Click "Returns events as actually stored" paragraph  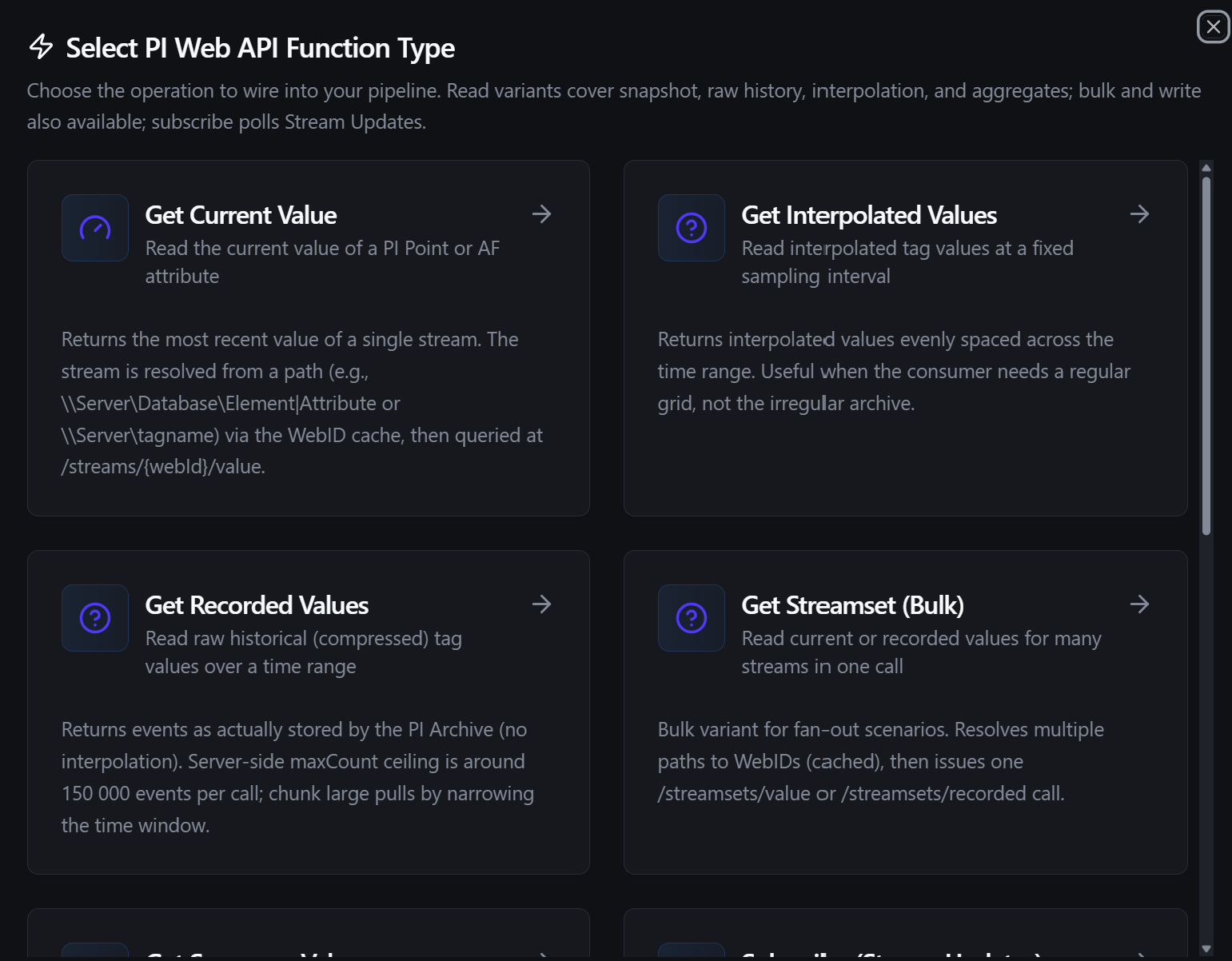(x=297, y=777)
